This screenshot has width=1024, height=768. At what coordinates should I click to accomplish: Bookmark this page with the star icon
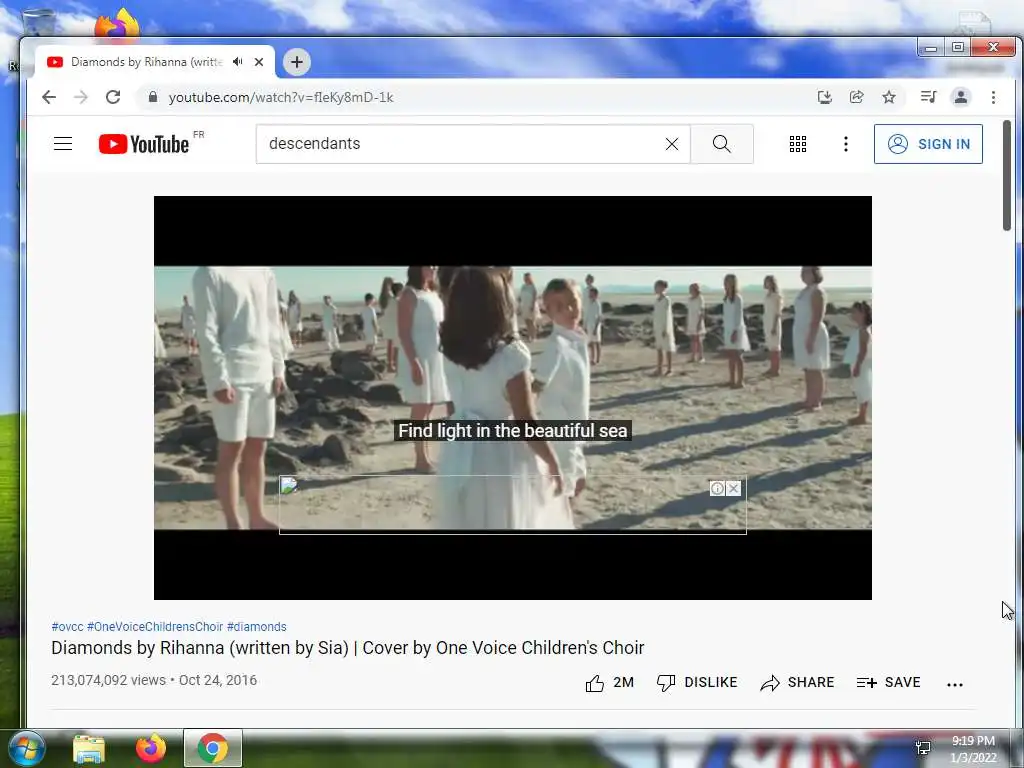tap(889, 97)
